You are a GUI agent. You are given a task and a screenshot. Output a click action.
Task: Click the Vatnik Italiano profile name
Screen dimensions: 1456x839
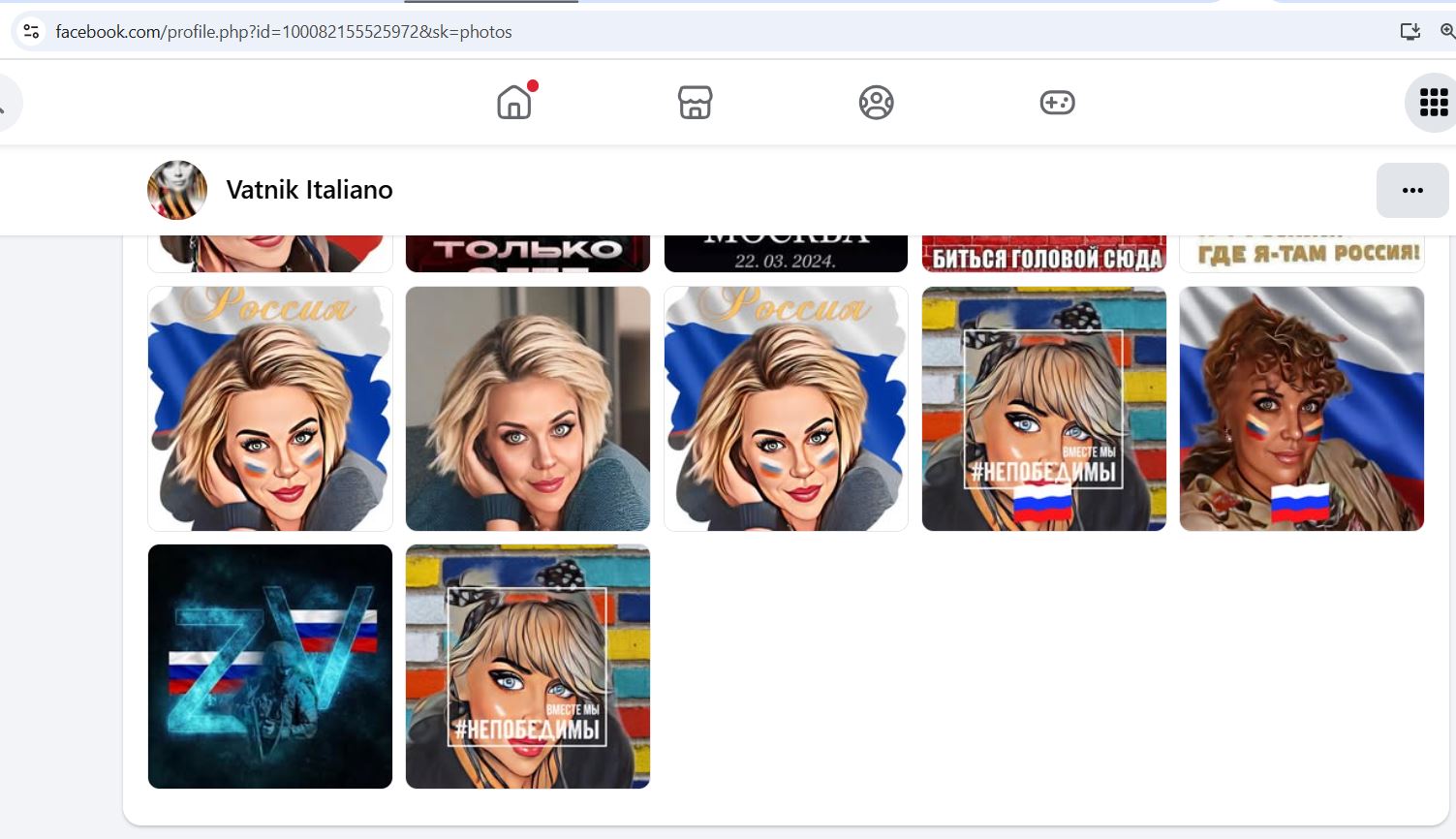(309, 190)
